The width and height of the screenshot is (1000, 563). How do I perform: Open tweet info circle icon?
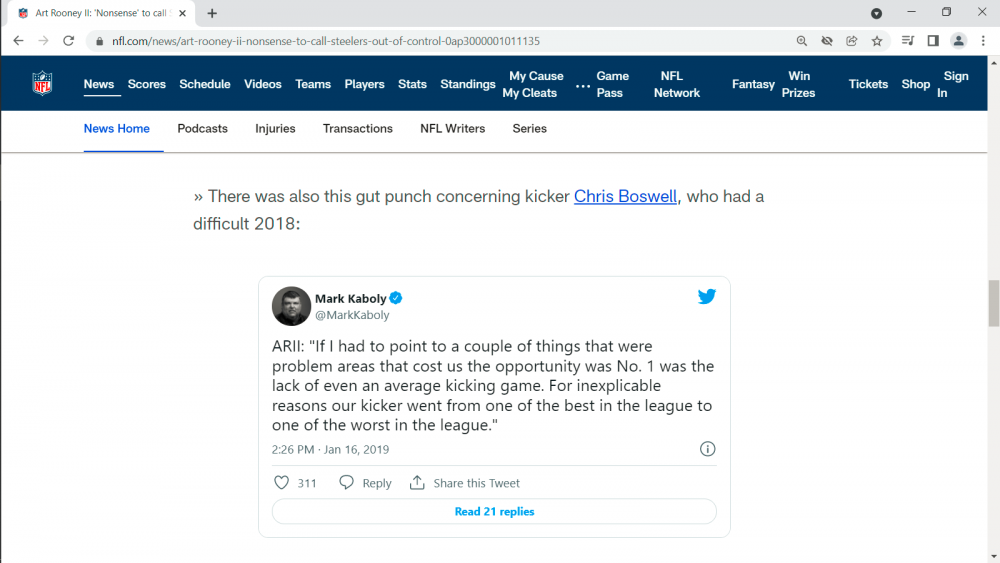707,449
